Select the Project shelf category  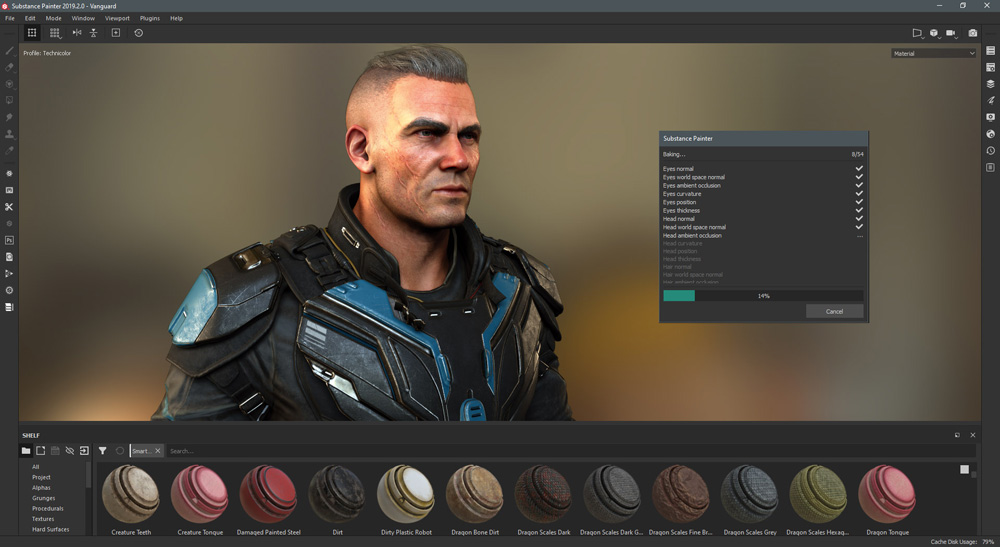pos(41,477)
